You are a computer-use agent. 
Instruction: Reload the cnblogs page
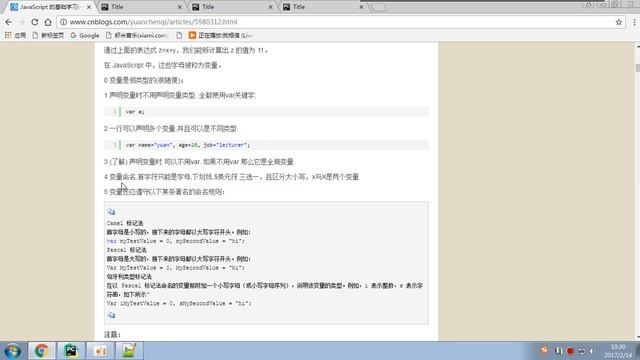tap(35, 22)
